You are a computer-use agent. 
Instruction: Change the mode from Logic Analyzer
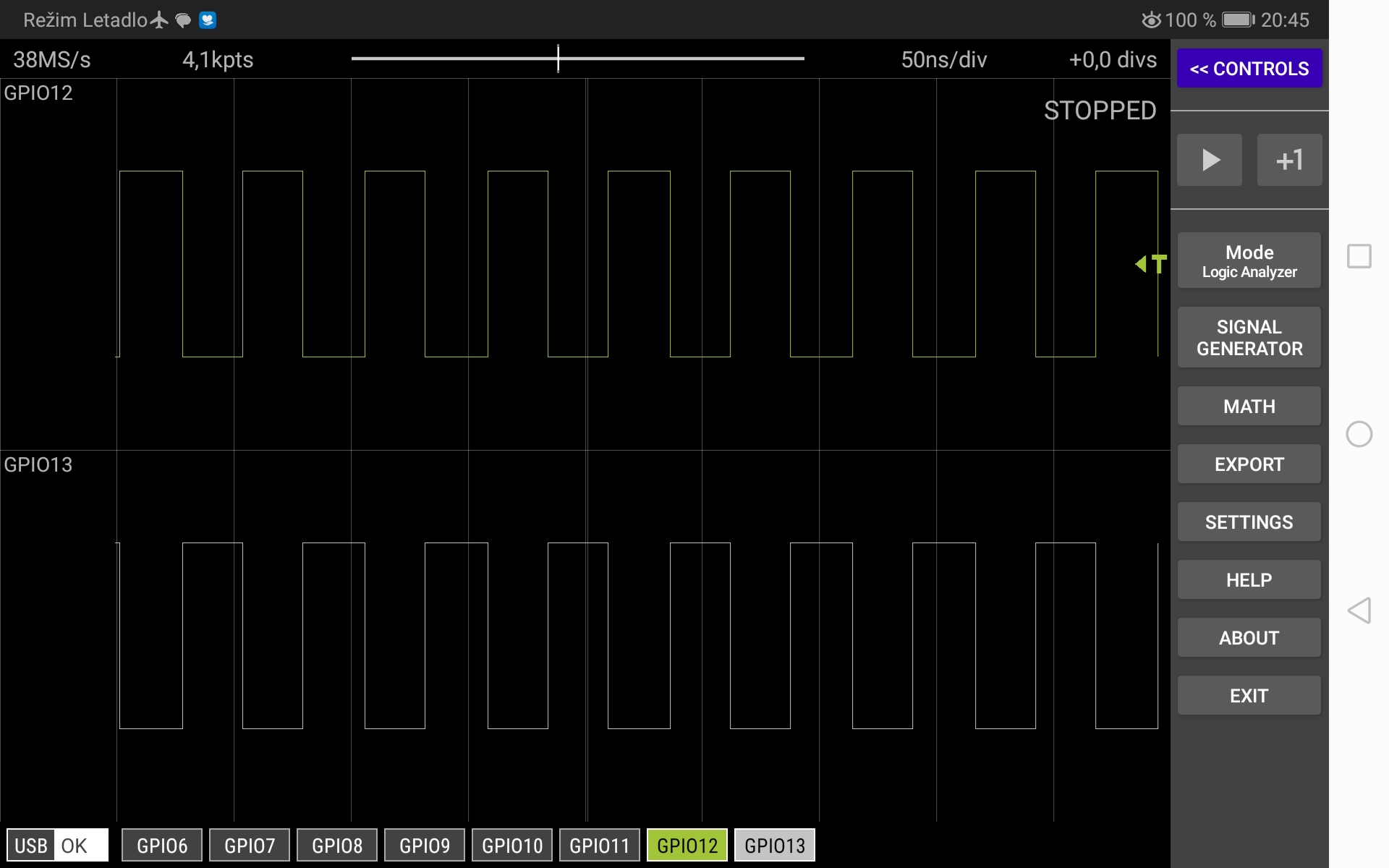tap(1249, 260)
